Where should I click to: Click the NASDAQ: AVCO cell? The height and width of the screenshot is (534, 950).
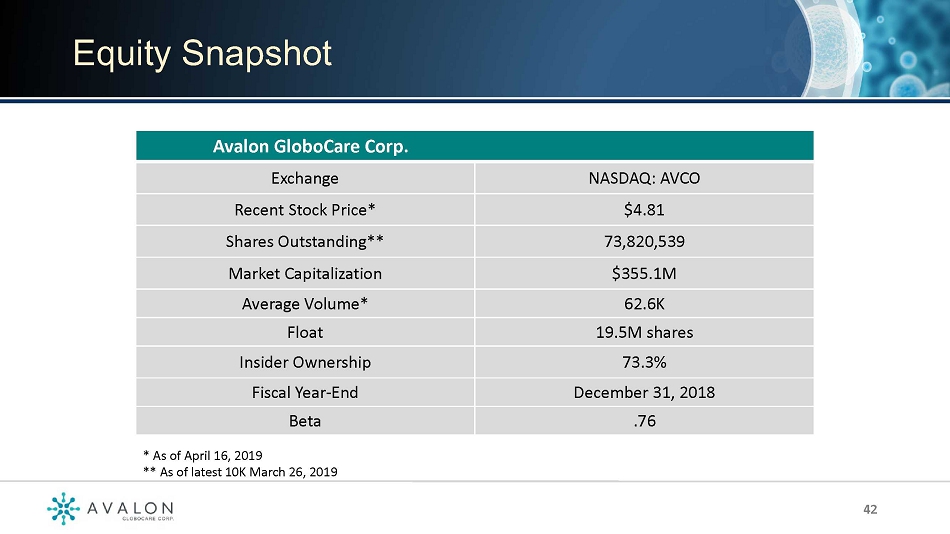click(x=643, y=179)
